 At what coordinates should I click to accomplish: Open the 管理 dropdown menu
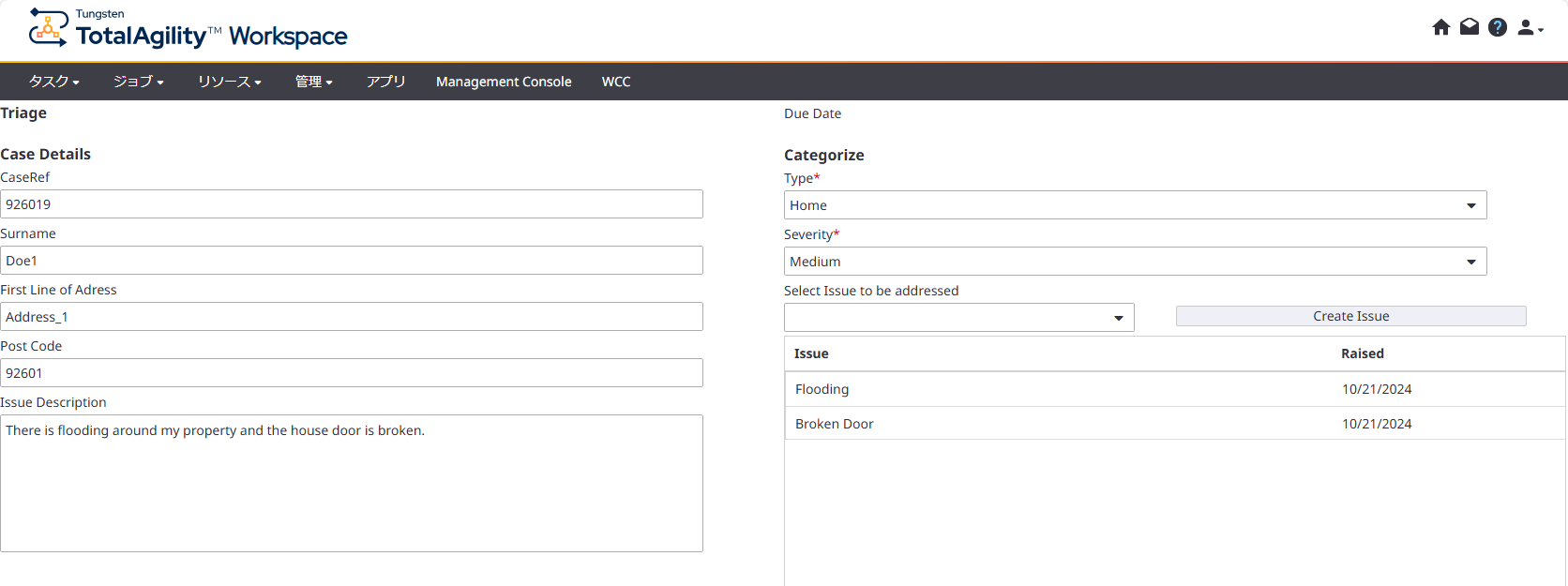(313, 82)
